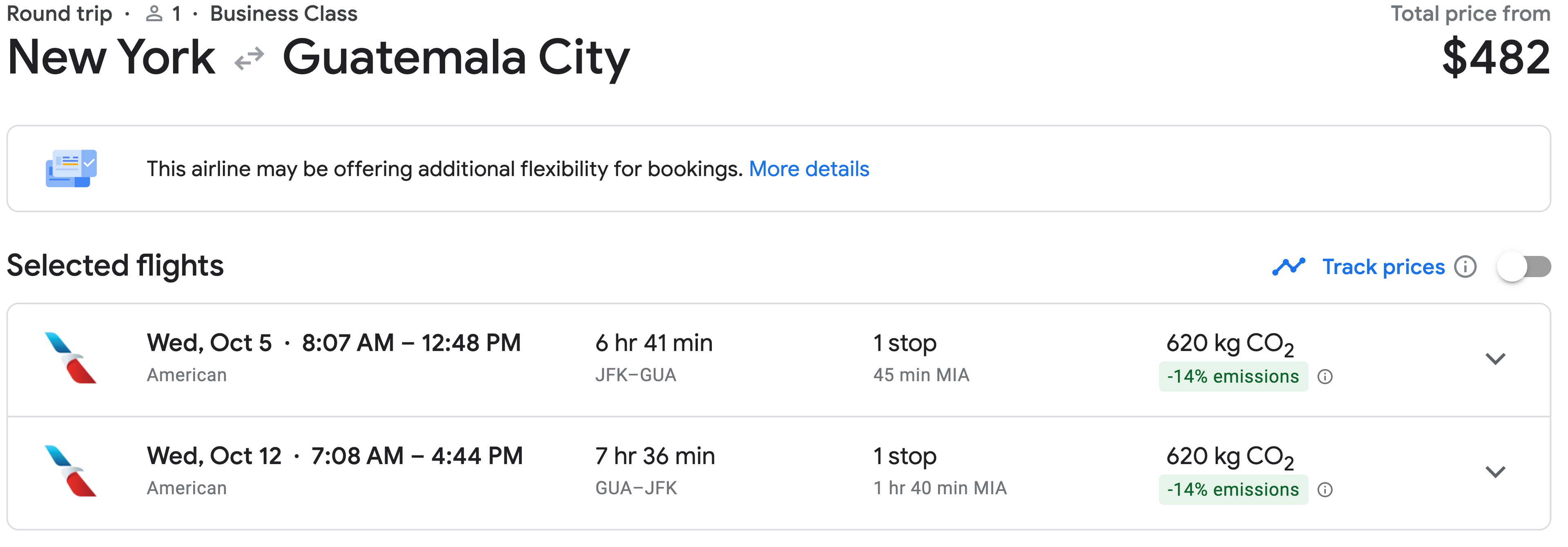Click the Track prices text link
This screenshot has width=1568, height=547.
[x=1383, y=267]
